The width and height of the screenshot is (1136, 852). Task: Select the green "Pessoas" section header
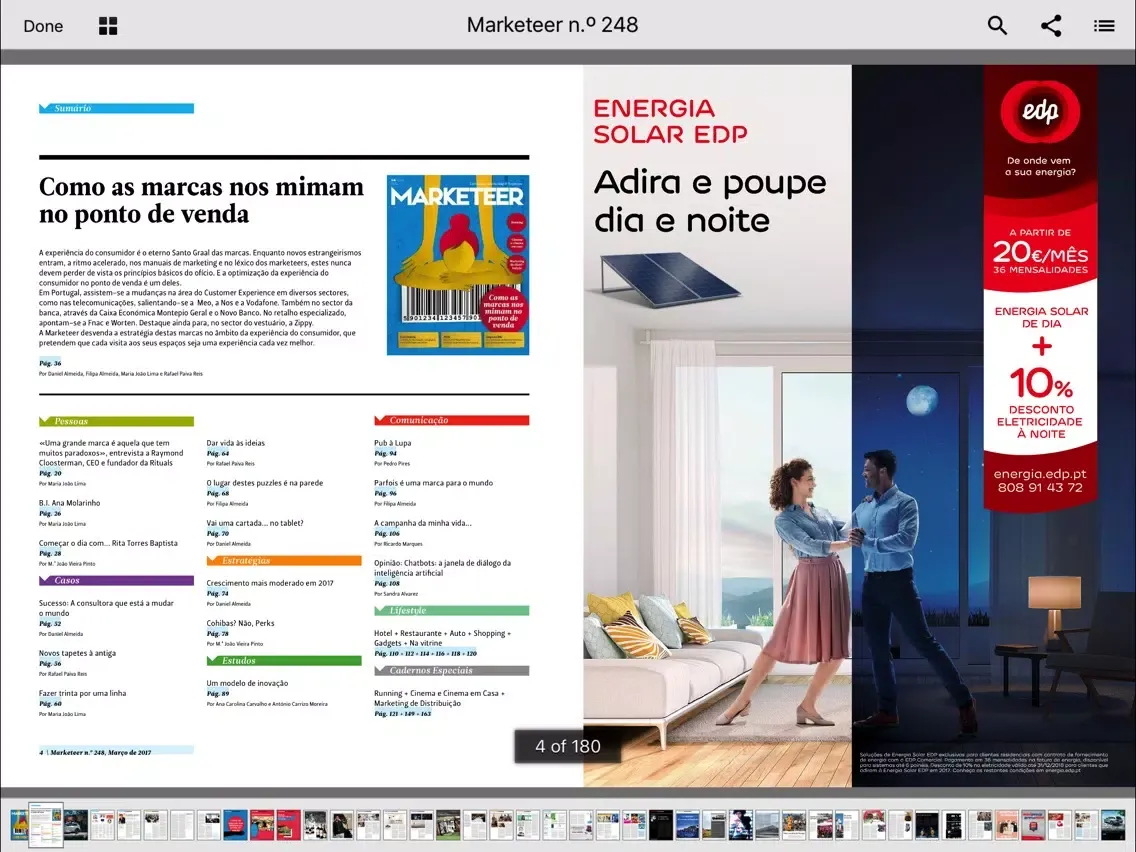coord(117,421)
